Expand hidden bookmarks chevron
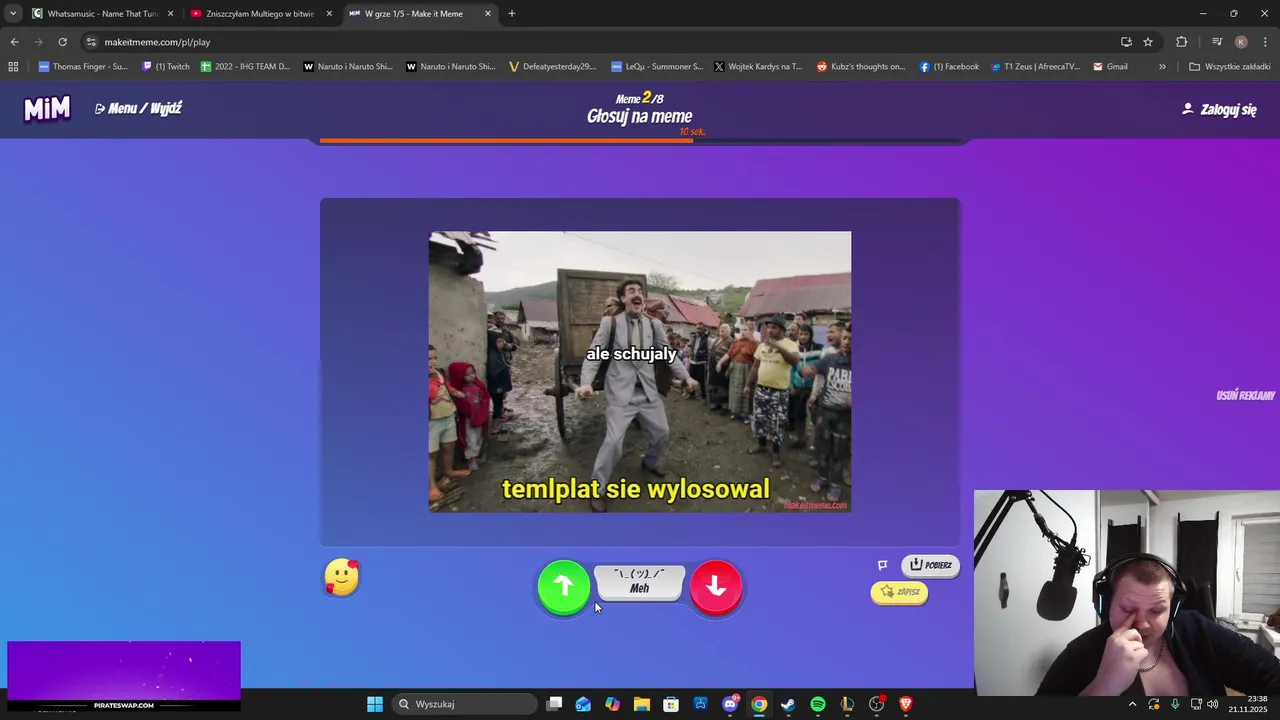The height and width of the screenshot is (720, 1280). (1162, 67)
